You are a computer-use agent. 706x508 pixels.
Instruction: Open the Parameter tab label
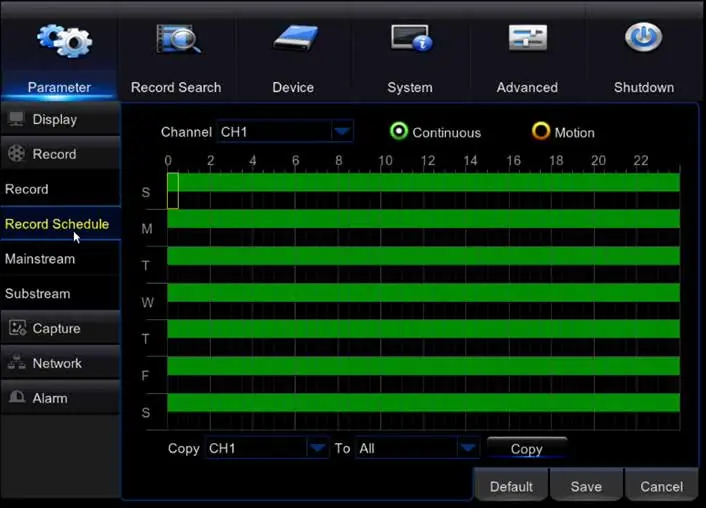[x=59, y=87]
